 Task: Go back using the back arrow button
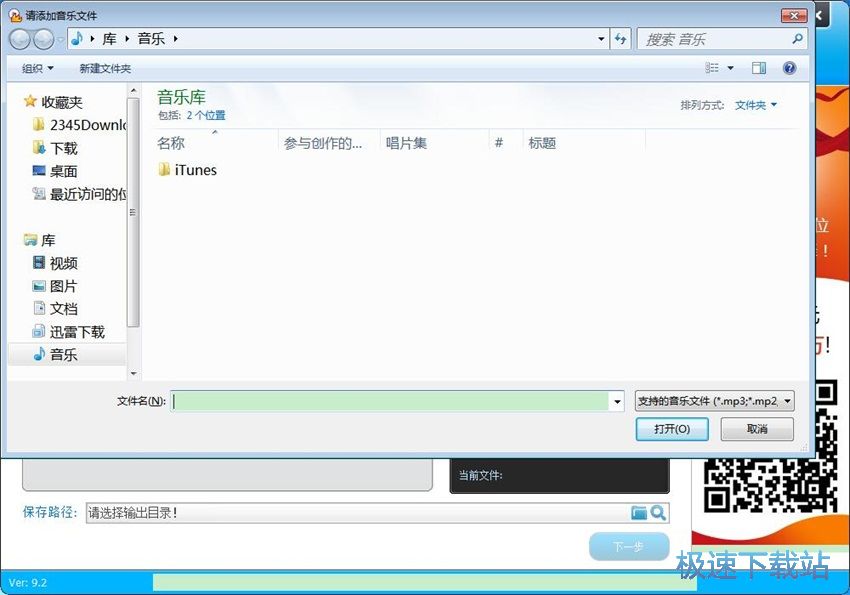point(21,39)
